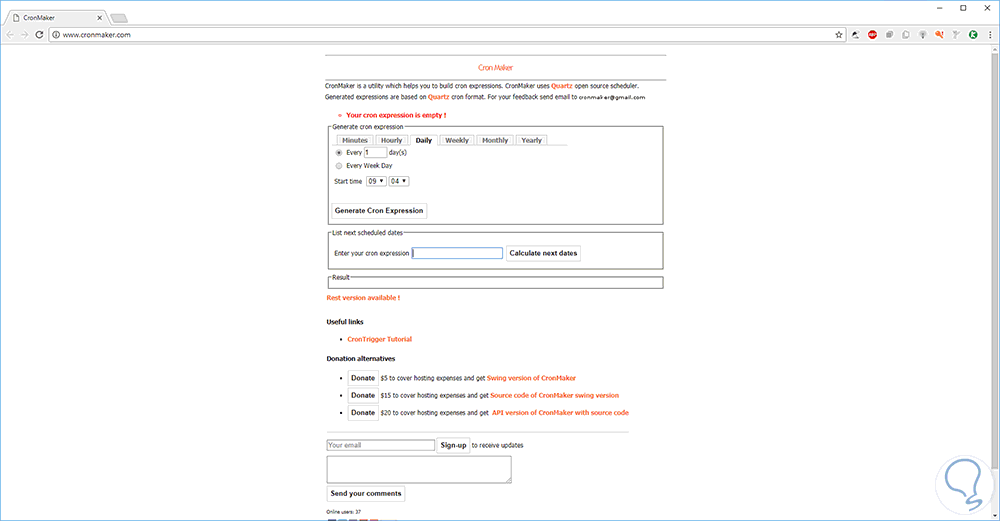Image resolution: width=1000 pixels, height=521 pixels.
Task: Click the gray Y-shaped extension icon
Action: pyautogui.click(x=956, y=35)
